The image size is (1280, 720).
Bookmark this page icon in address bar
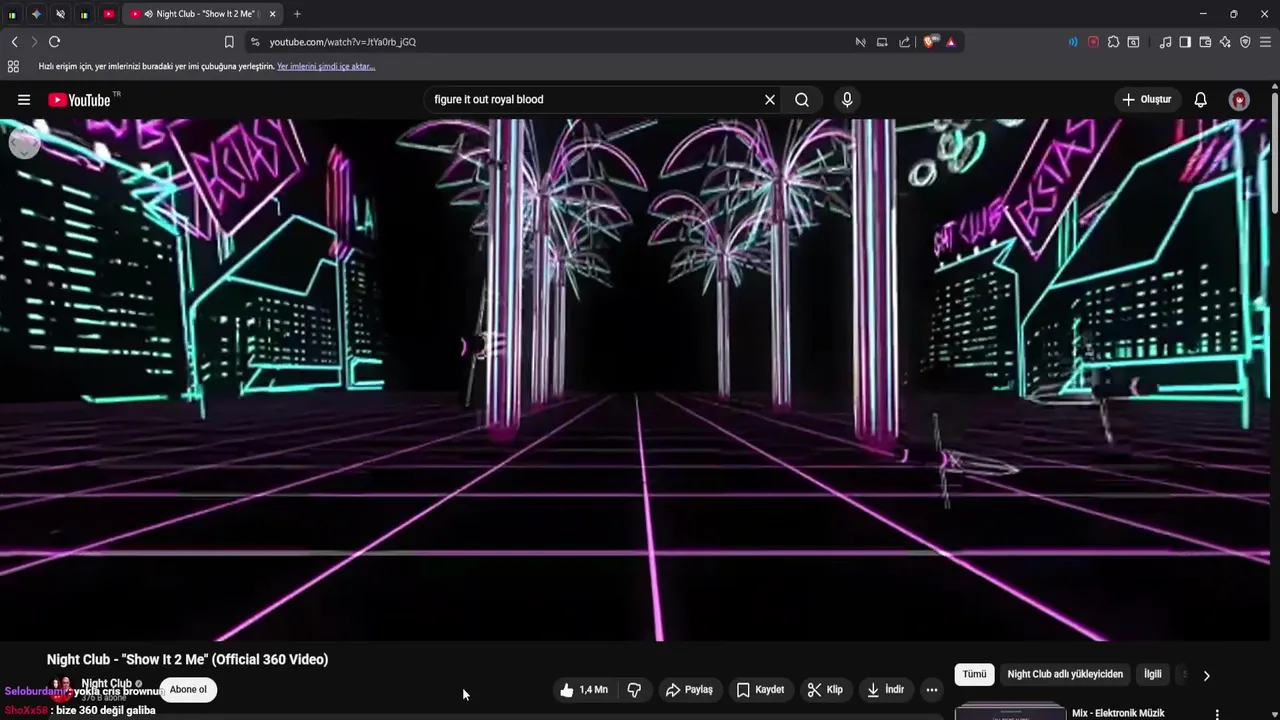(x=229, y=42)
